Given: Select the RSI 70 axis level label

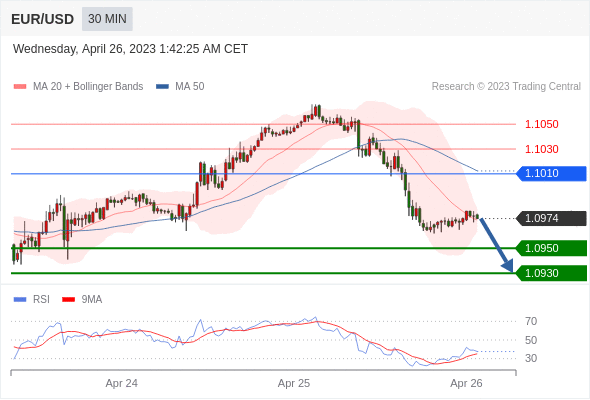Looking at the screenshot, I should pos(531,321).
